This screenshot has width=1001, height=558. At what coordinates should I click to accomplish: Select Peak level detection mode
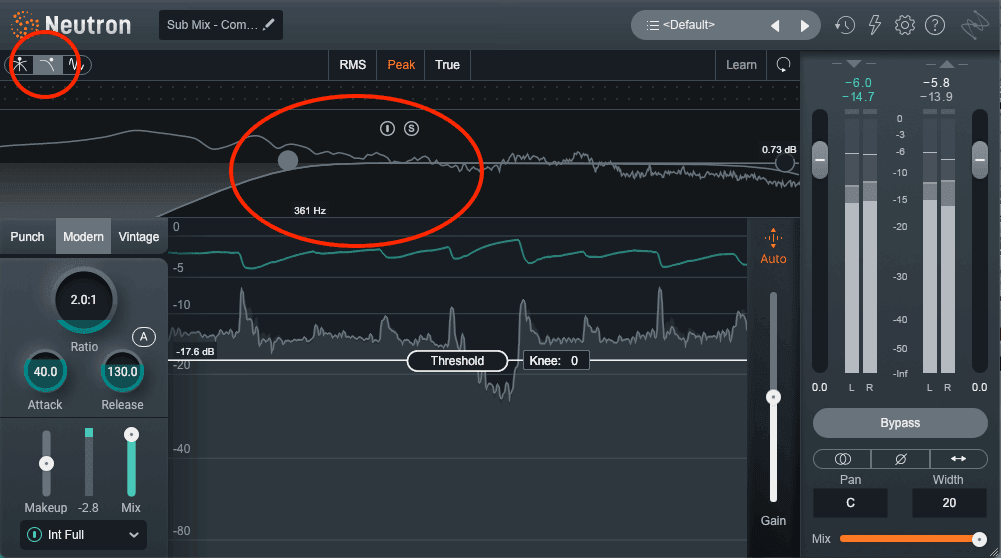tap(401, 64)
